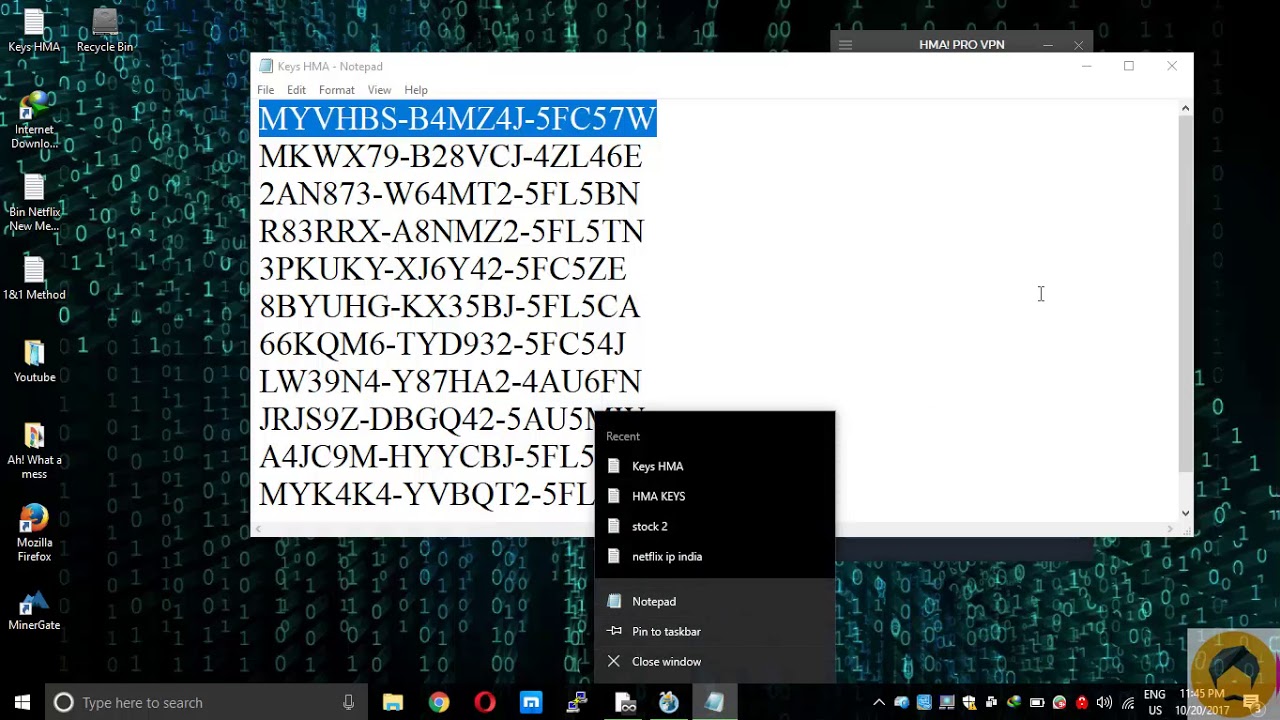Open recent file Keys HMA
Viewport: 1280px width, 720px height.
coord(715,466)
